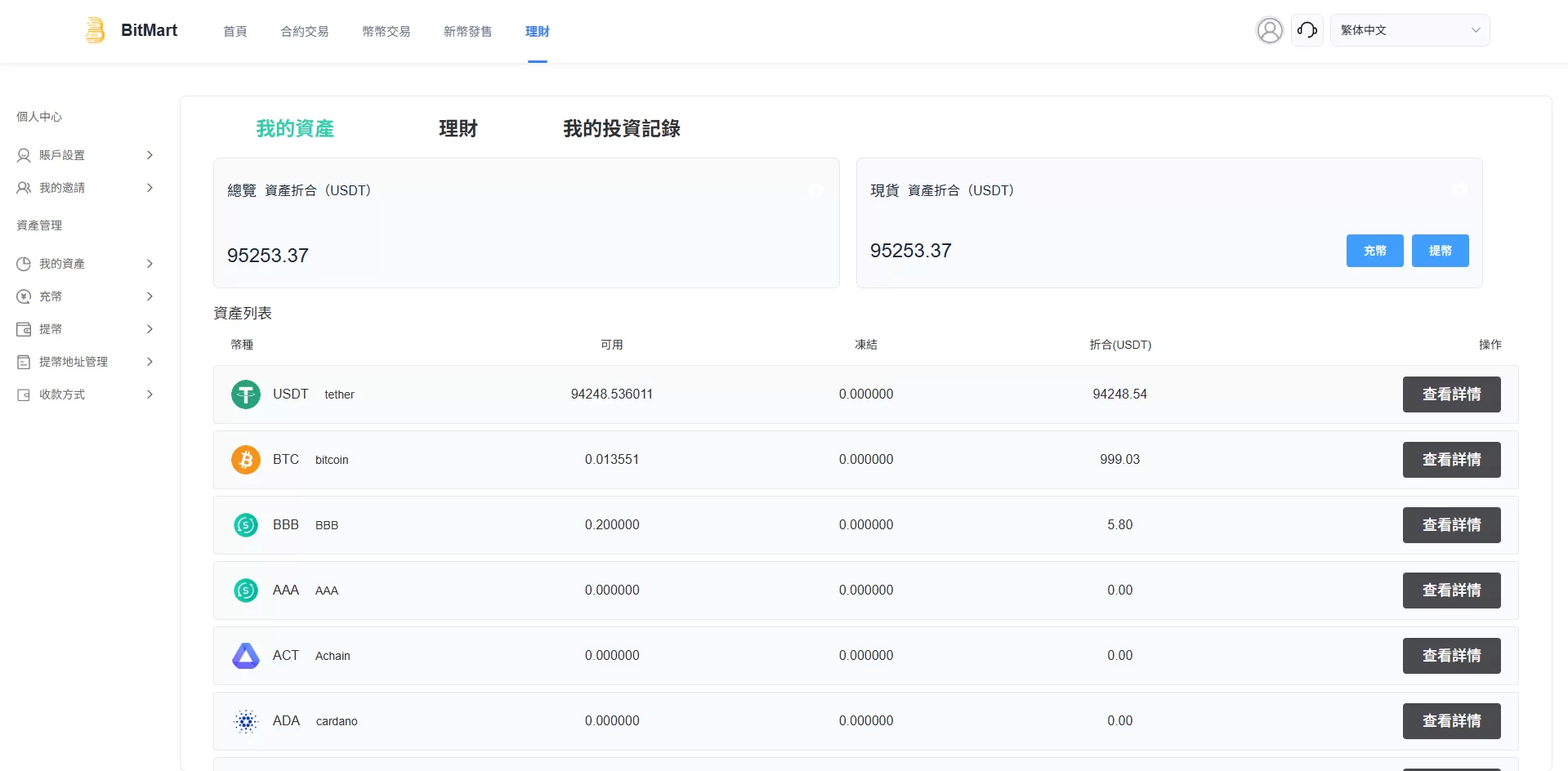Click the BitMart logo icon
1568x771 pixels.
[x=96, y=30]
